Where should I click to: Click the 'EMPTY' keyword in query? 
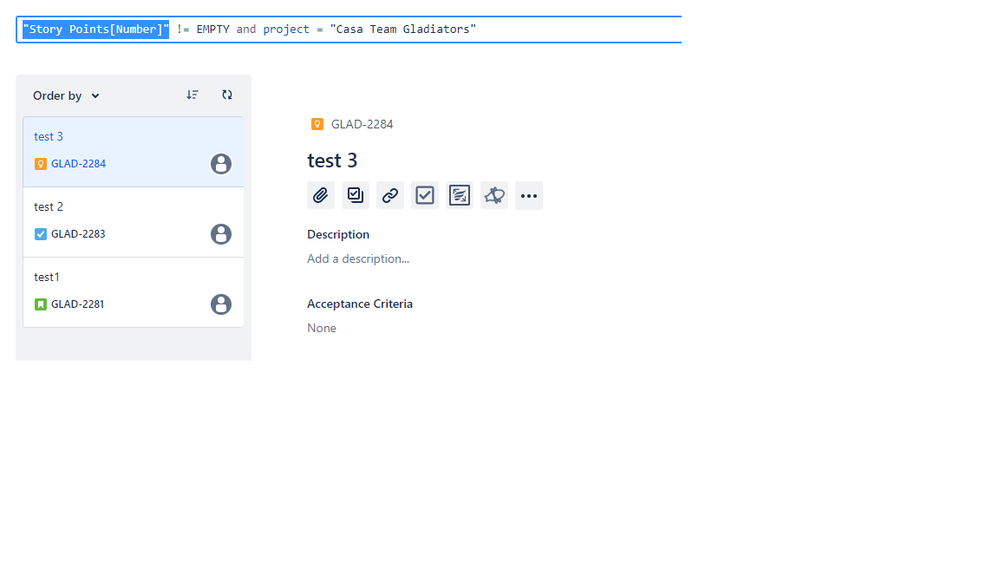tap(213, 29)
